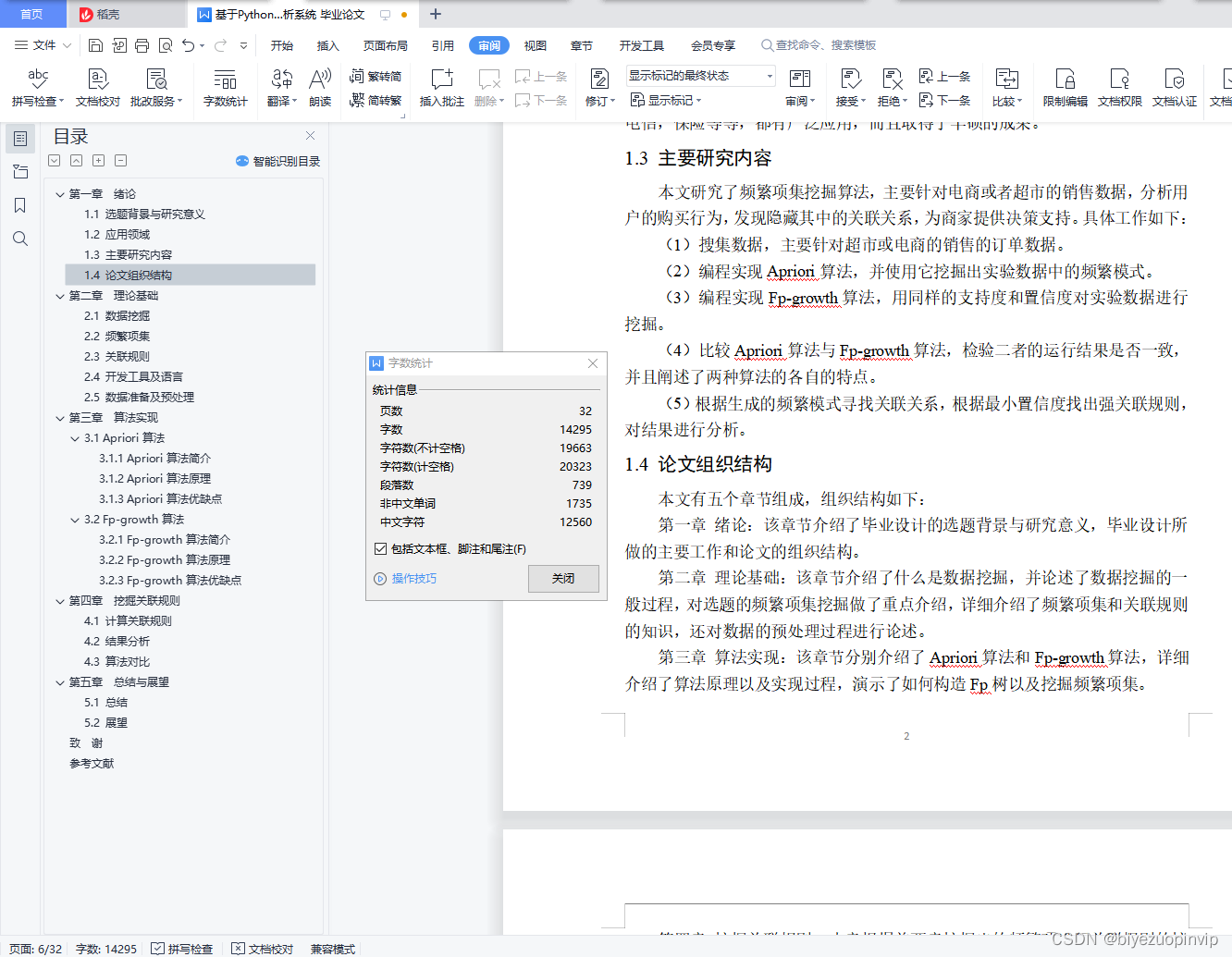The width and height of the screenshot is (1232, 957).
Task: Click expand-all plus icon in 目录 panel
Action: (x=98, y=160)
